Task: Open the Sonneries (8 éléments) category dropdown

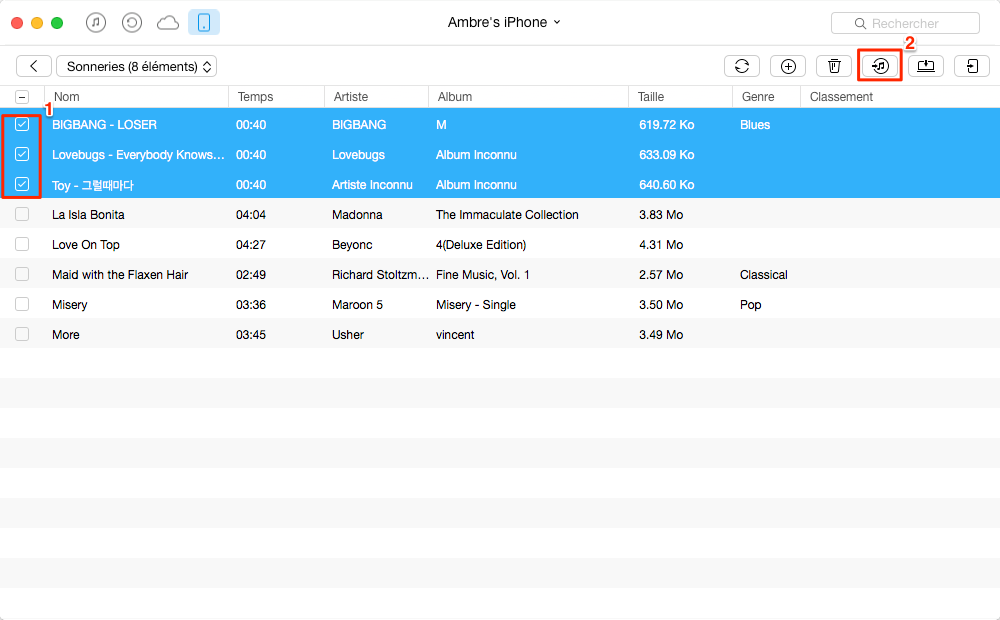Action: tap(136, 66)
